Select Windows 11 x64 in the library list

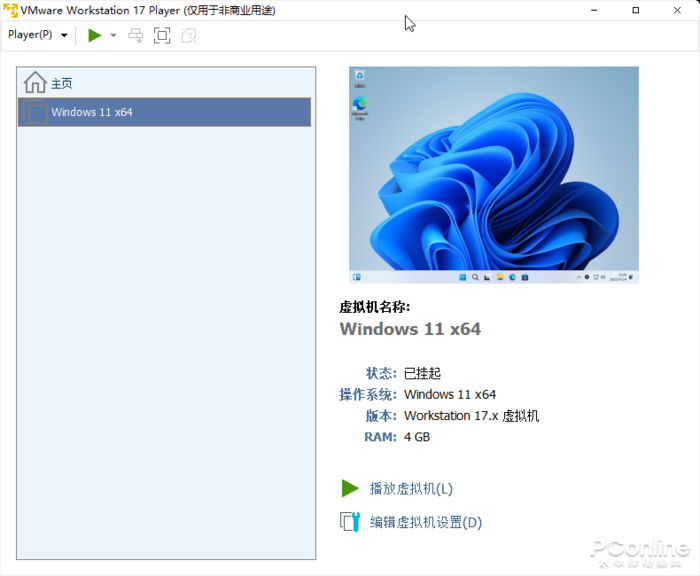point(164,112)
